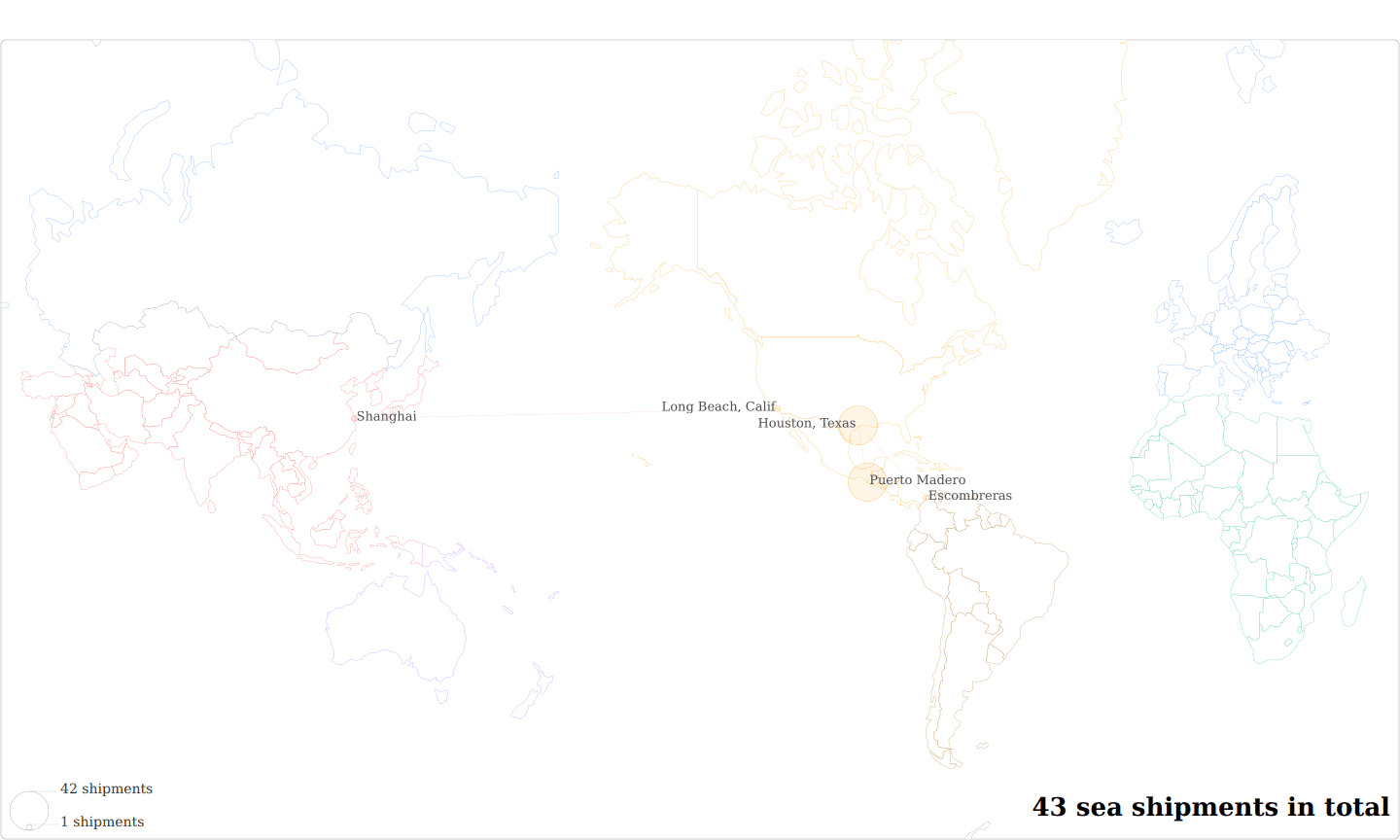The width and height of the screenshot is (1400, 840).
Task: Select the 42 shipments legend label
Action: 106,788
